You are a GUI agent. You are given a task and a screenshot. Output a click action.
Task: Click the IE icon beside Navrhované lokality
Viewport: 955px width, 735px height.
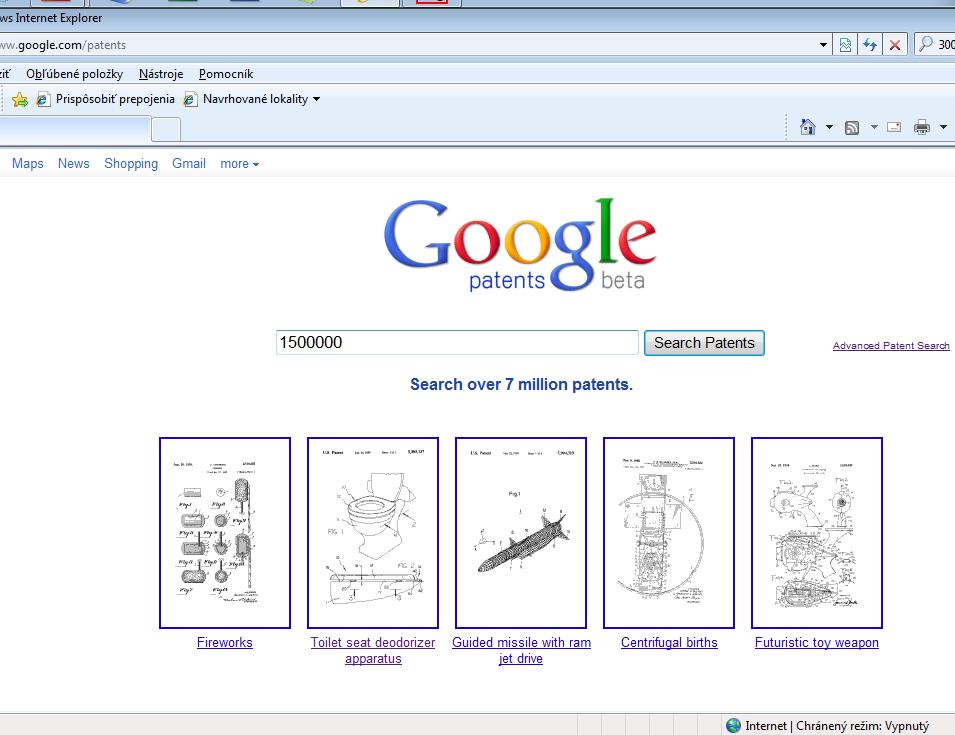coord(190,99)
